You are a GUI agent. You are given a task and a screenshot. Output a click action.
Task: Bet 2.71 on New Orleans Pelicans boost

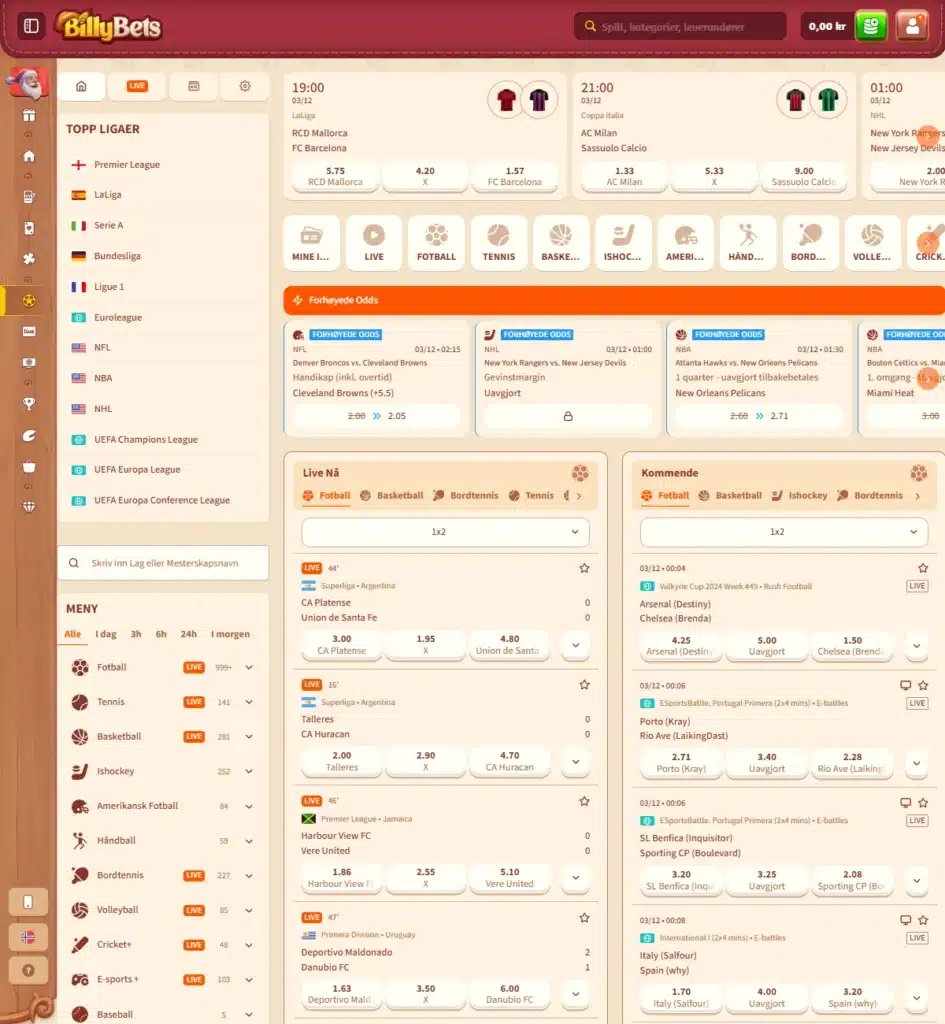point(759,416)
